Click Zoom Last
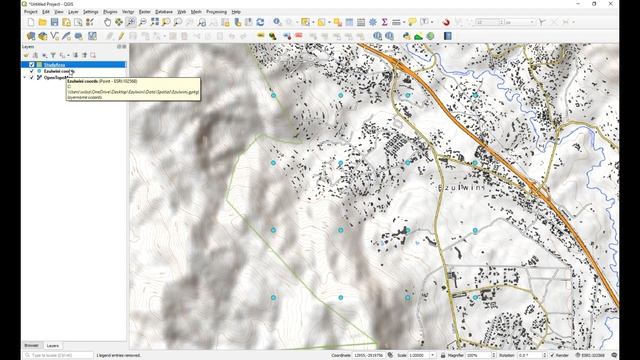This screenshot has width=640, height=360. (202, 22)
